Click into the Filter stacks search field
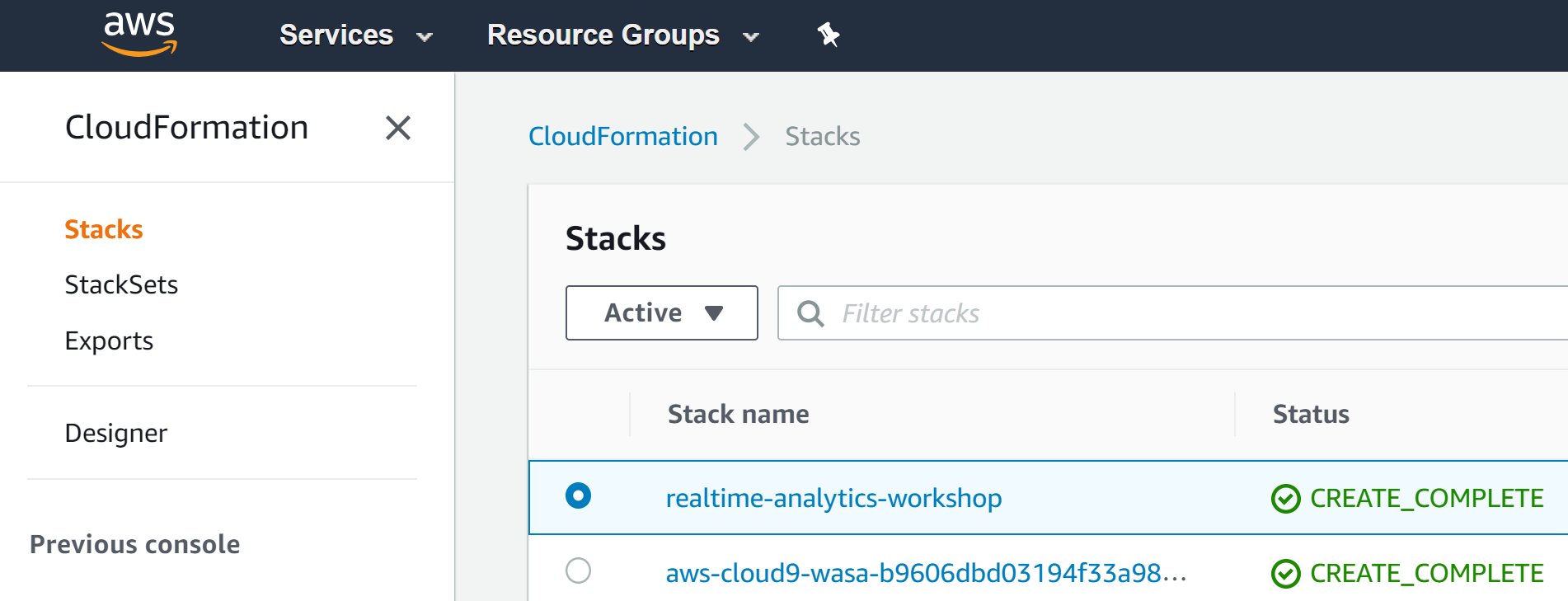Screen dimensions: 1568x601 click(x=1172, y=313)
